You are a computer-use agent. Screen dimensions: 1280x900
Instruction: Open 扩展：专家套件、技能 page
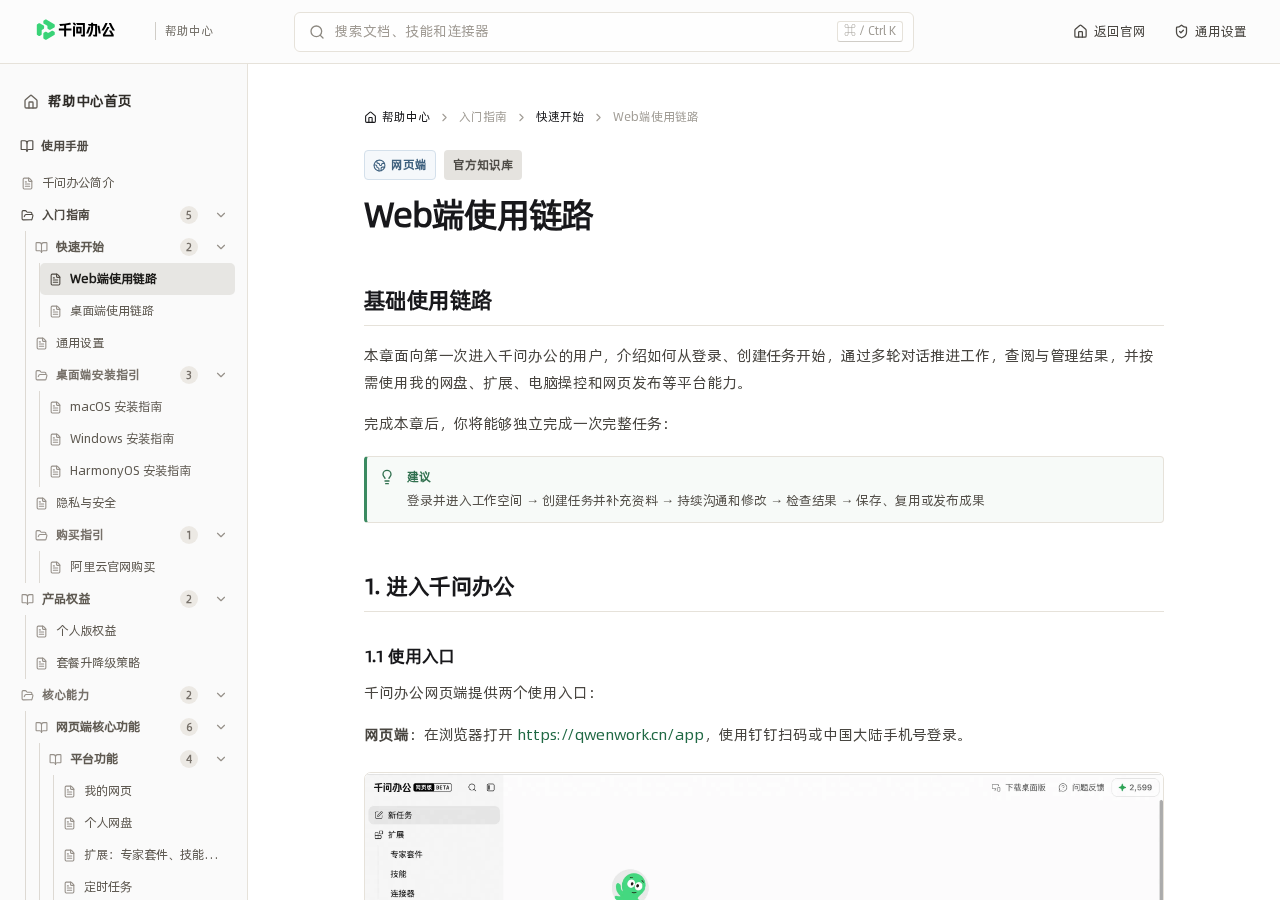pyautogui.click(x=144, y=855)
